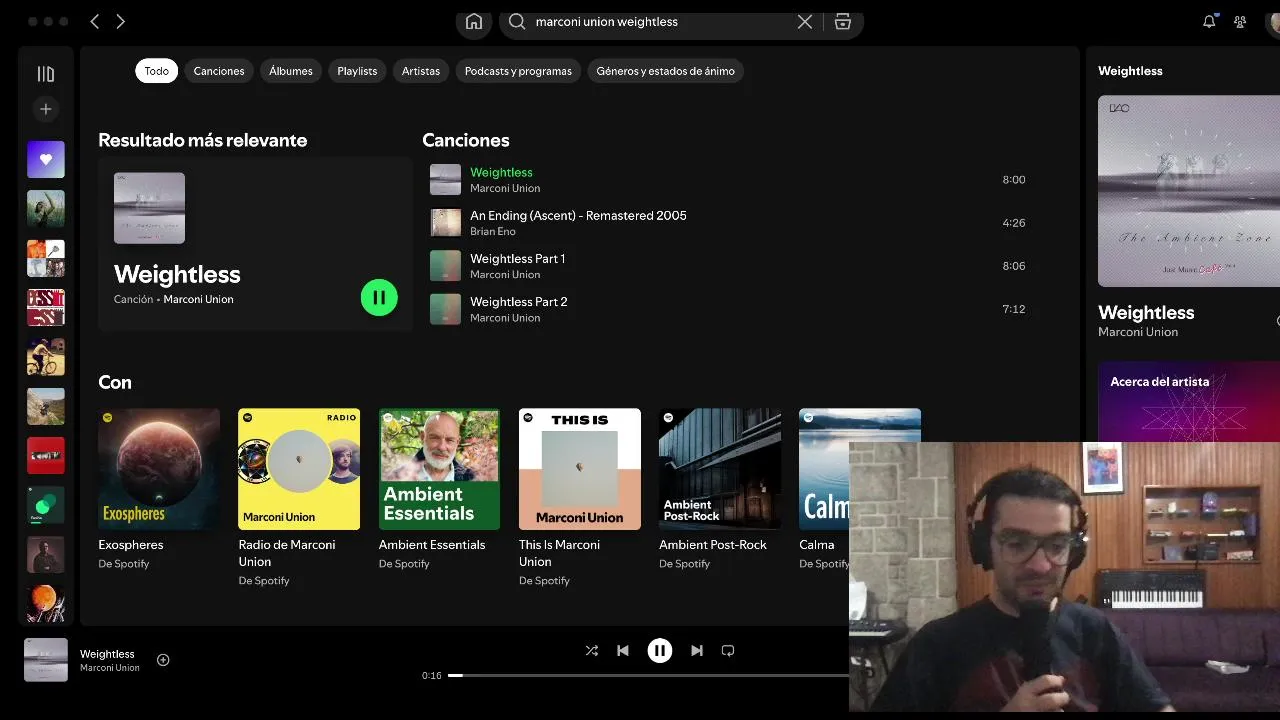
Task: Open the Home button
Action: (x=474, y=22)
